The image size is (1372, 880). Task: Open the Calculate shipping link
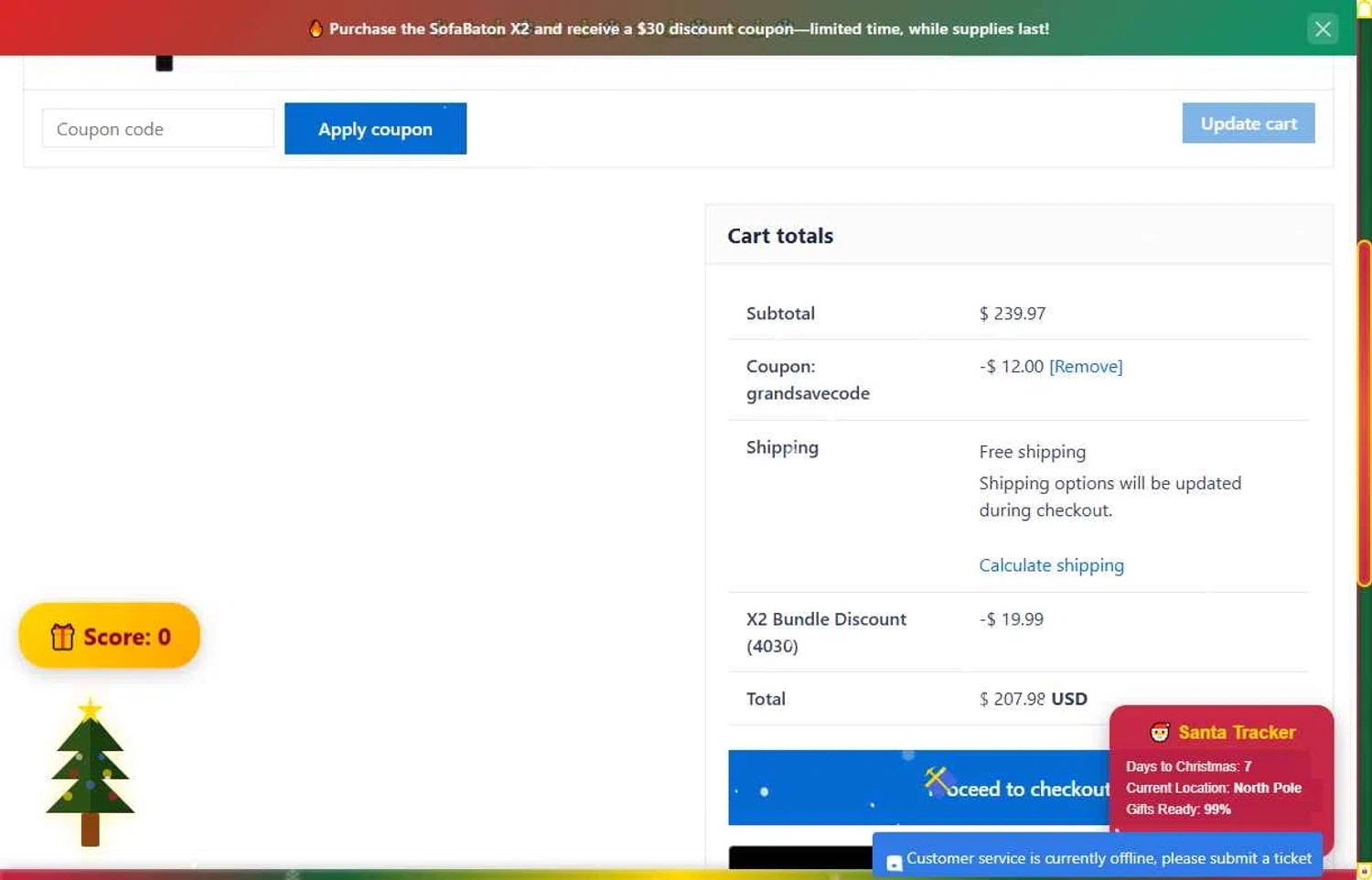(1051, 565)
